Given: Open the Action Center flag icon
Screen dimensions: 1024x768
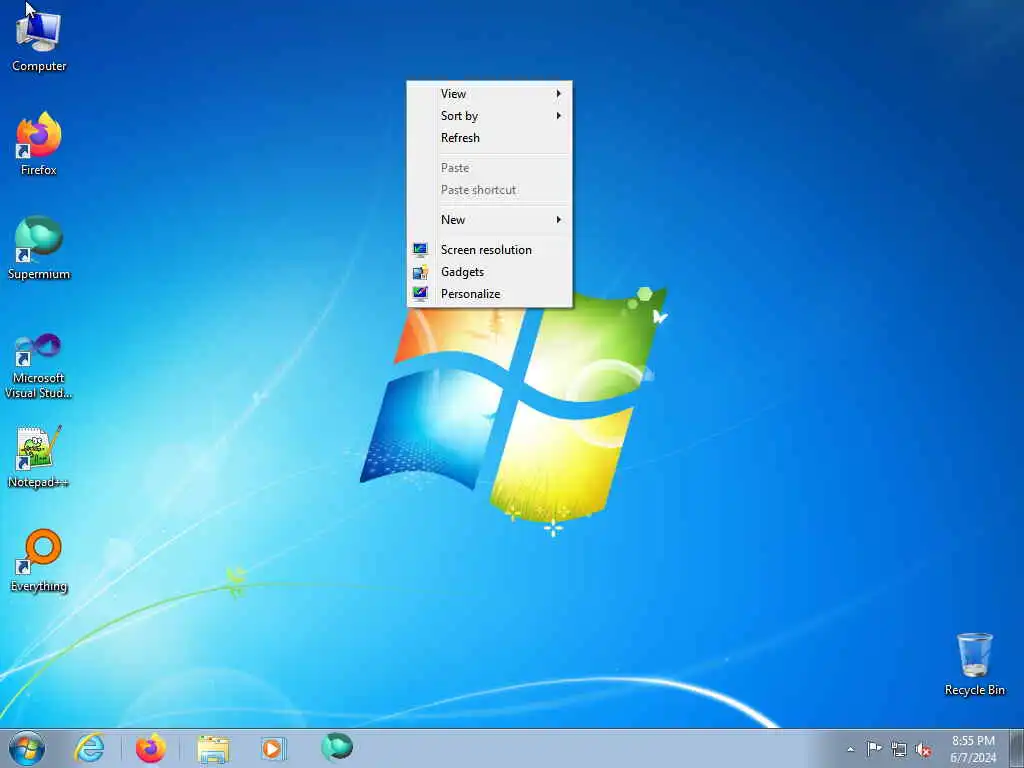Looking at the screenshot, I should tap(874, 748).
